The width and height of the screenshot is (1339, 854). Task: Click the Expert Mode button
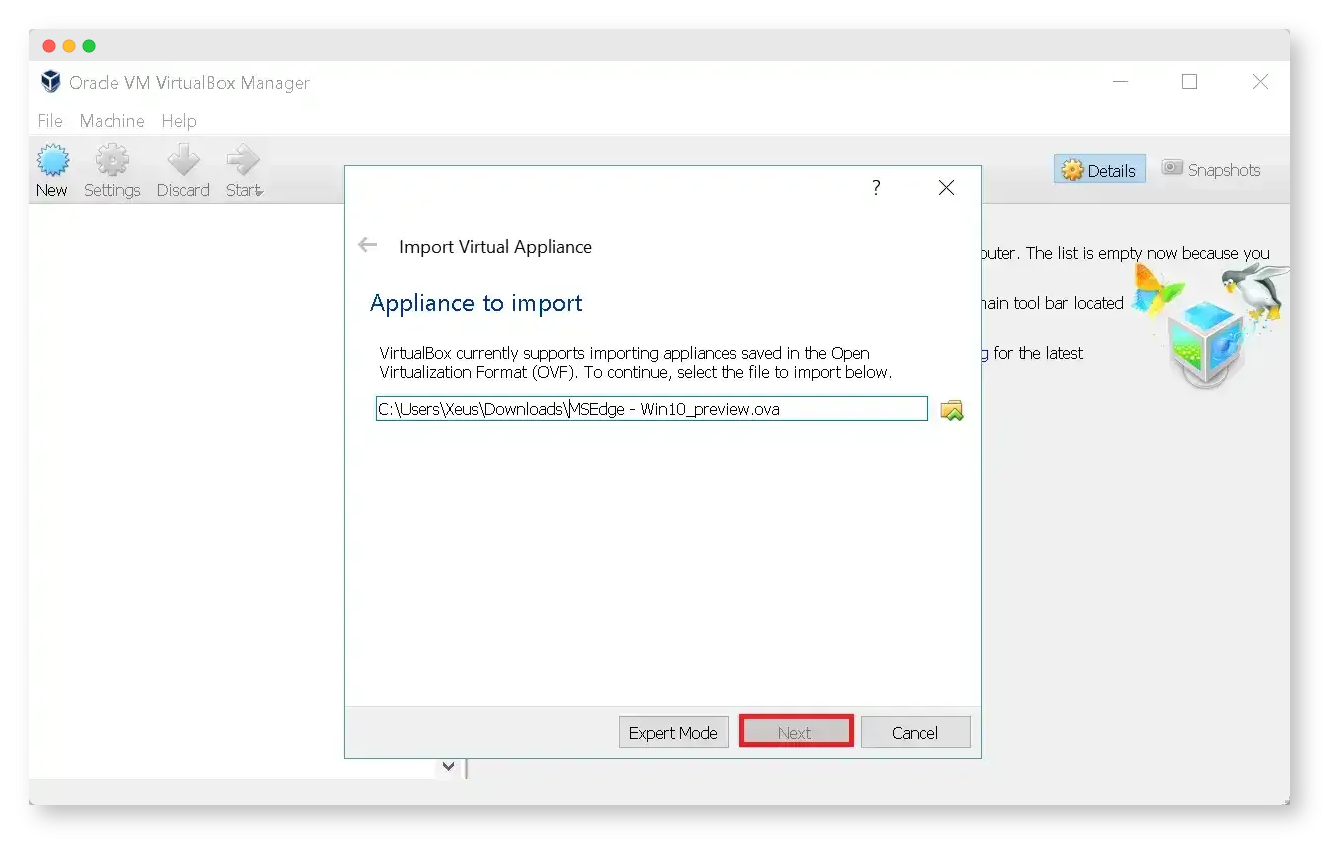click(x=673, y=732)
